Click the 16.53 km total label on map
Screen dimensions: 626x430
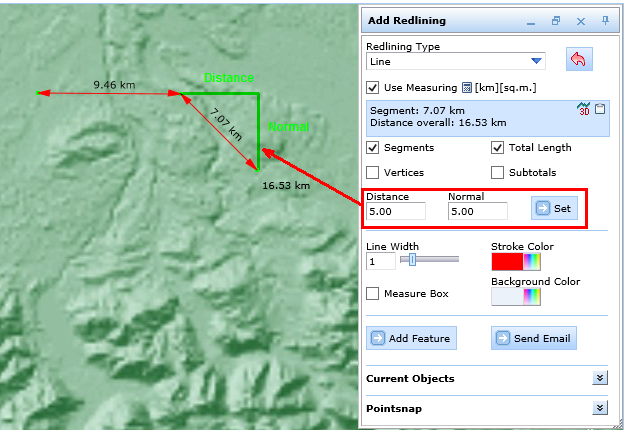click(x=286, y=185)
